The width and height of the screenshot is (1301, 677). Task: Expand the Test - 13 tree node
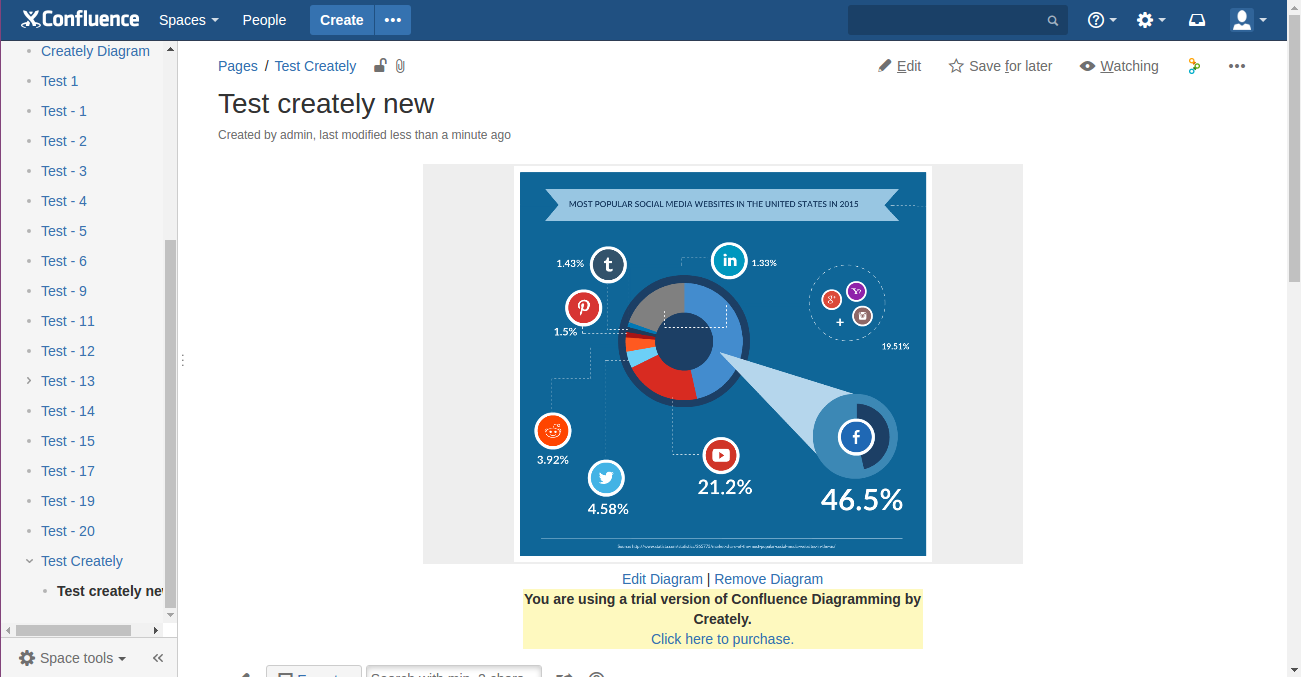pyautogui.click(x=29, y=381)
